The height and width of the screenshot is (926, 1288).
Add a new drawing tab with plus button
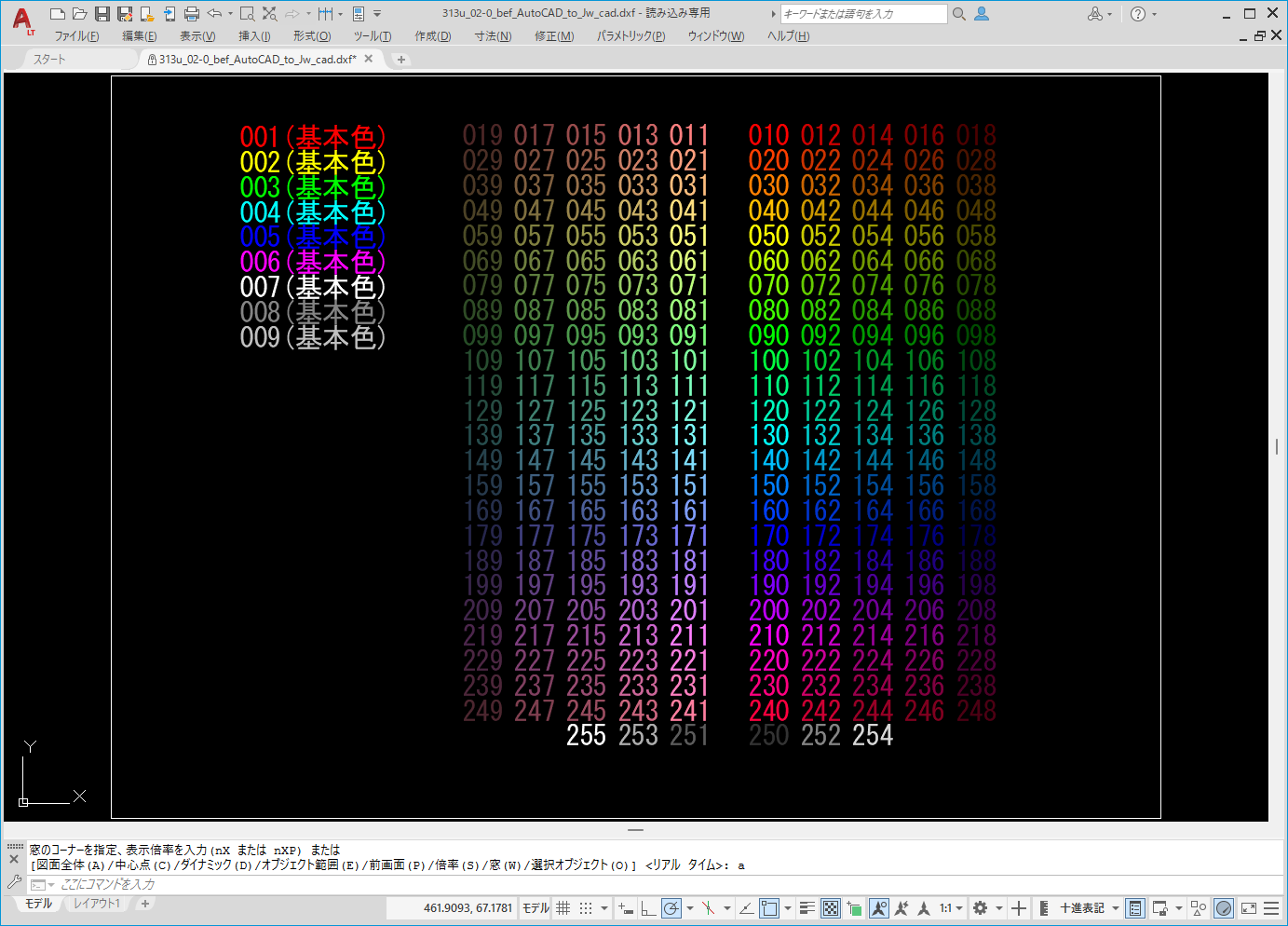point(401,60)
